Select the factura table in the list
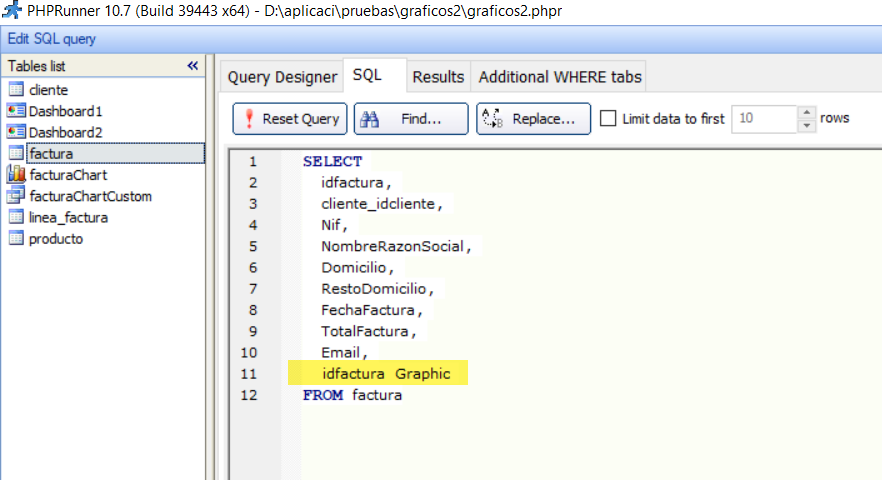The height and width of the screenshot is (480, 882). tap(51, 154)
